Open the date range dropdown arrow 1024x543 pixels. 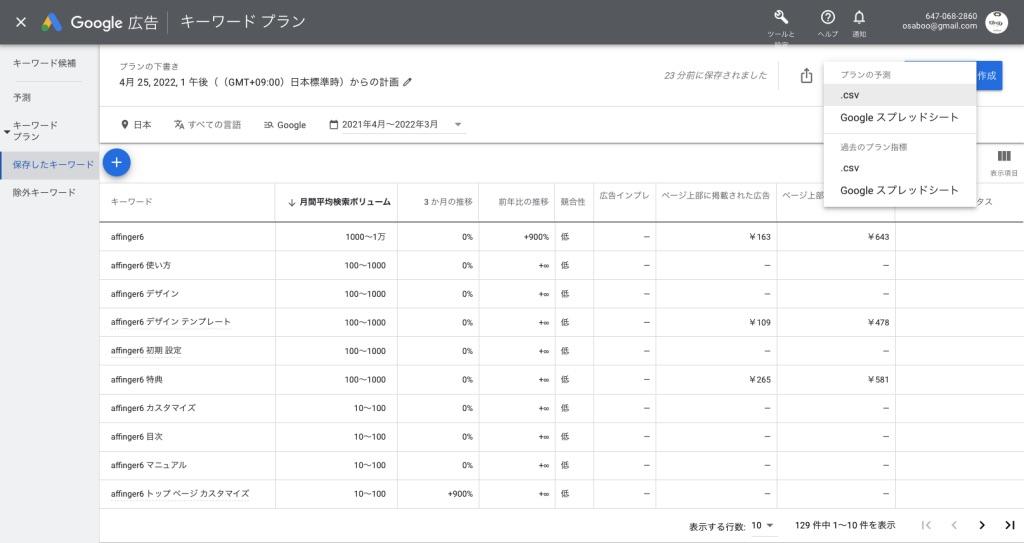pyautogui.click(x=458, y=125)
